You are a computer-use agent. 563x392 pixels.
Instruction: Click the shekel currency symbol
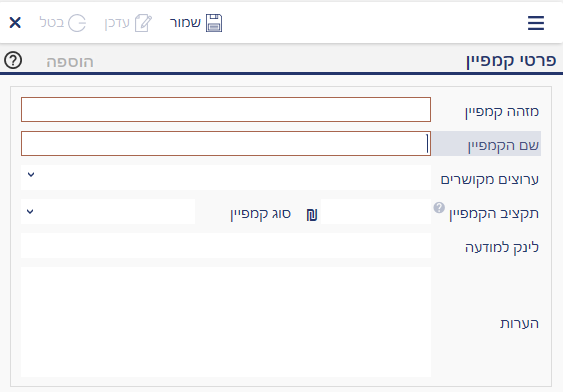pyautogui.click(x=312, y=215)
